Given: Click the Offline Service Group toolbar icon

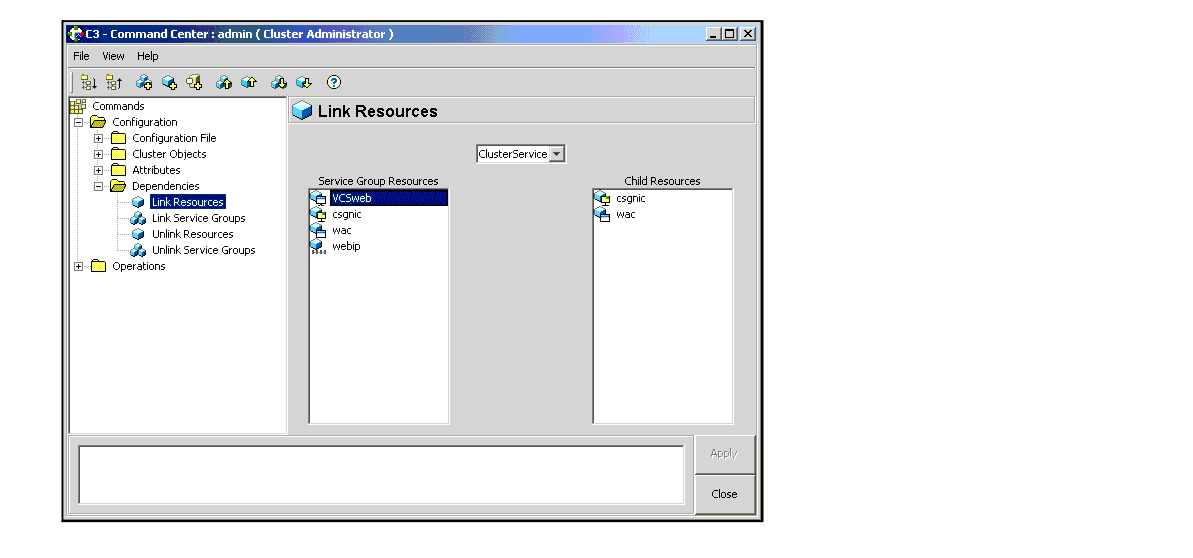Looking at the screenshot, I should (279, 83).
